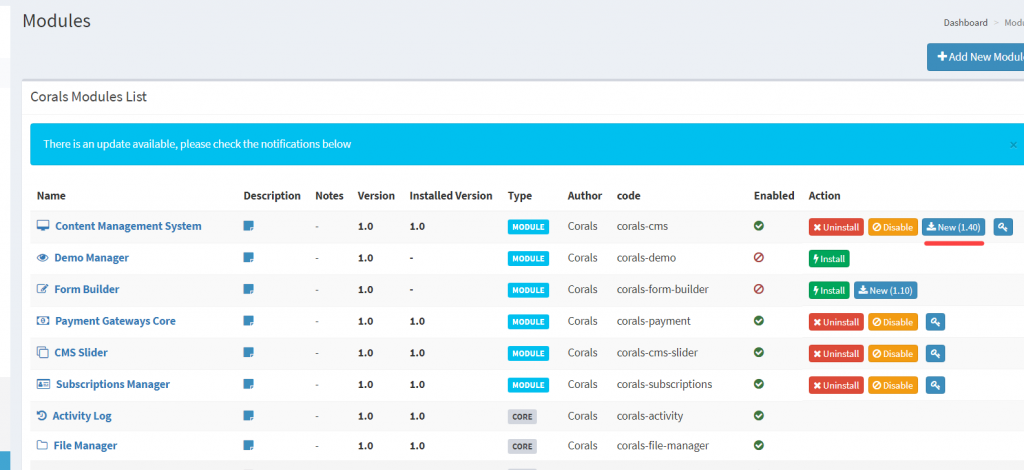This screenshot has width=1024, height=470.
Task: Click enabled checkmark for corals-file-manager
Action: (759, 445)
